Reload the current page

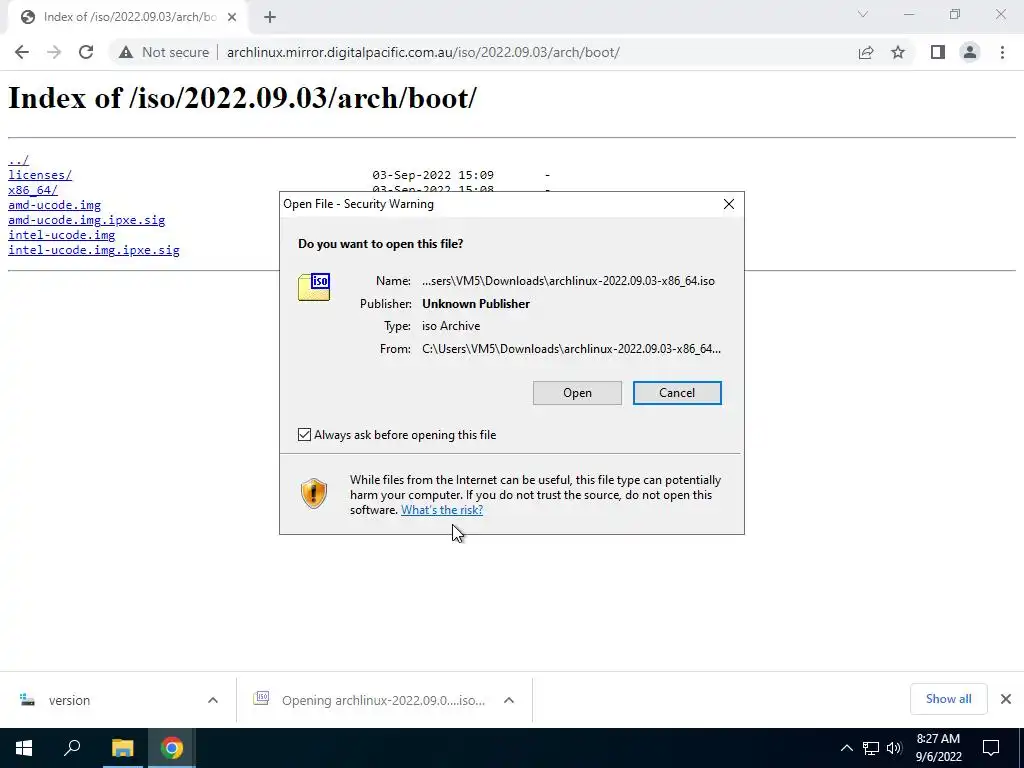click(86, 52)
